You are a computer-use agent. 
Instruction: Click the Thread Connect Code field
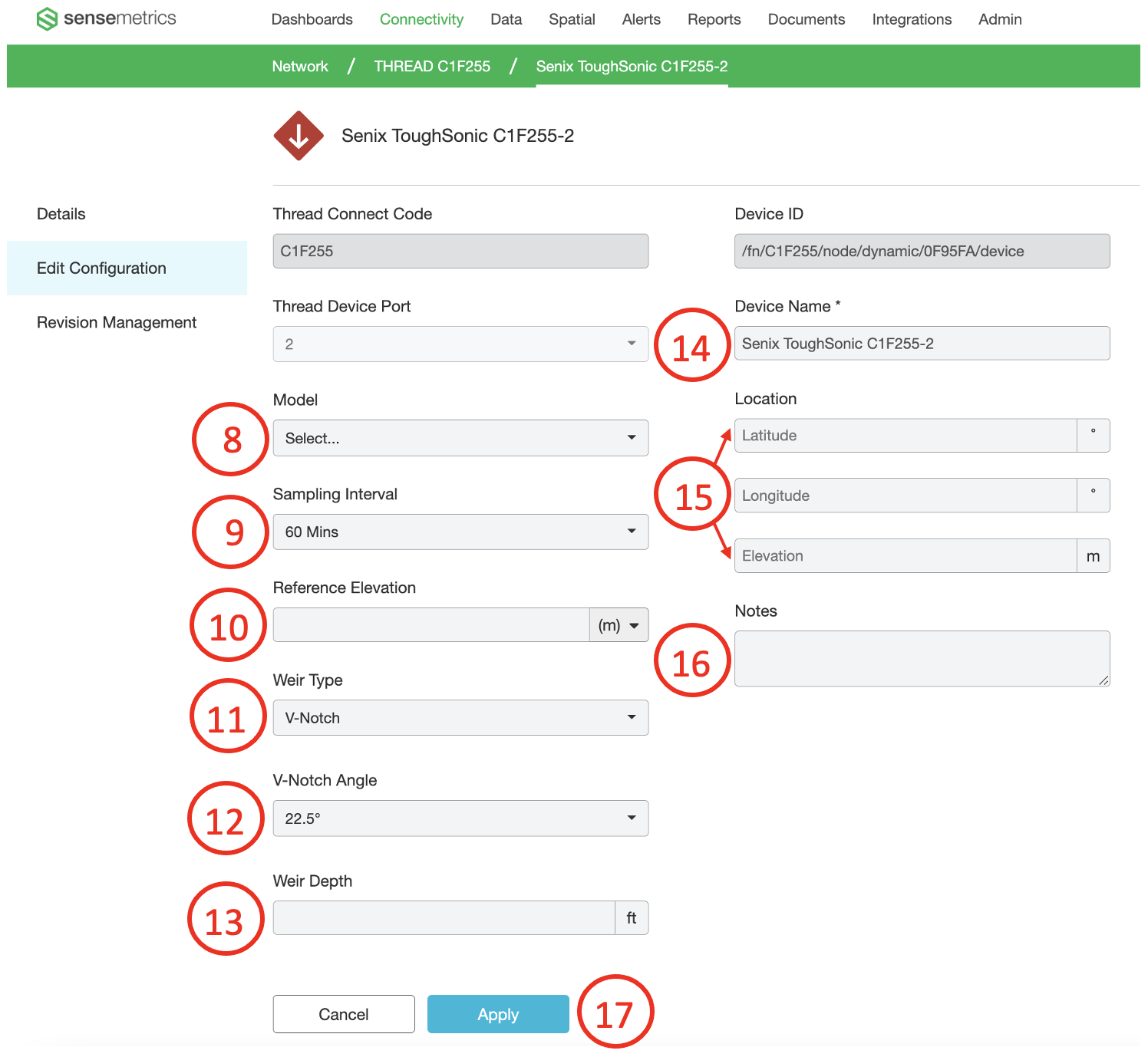460,251
